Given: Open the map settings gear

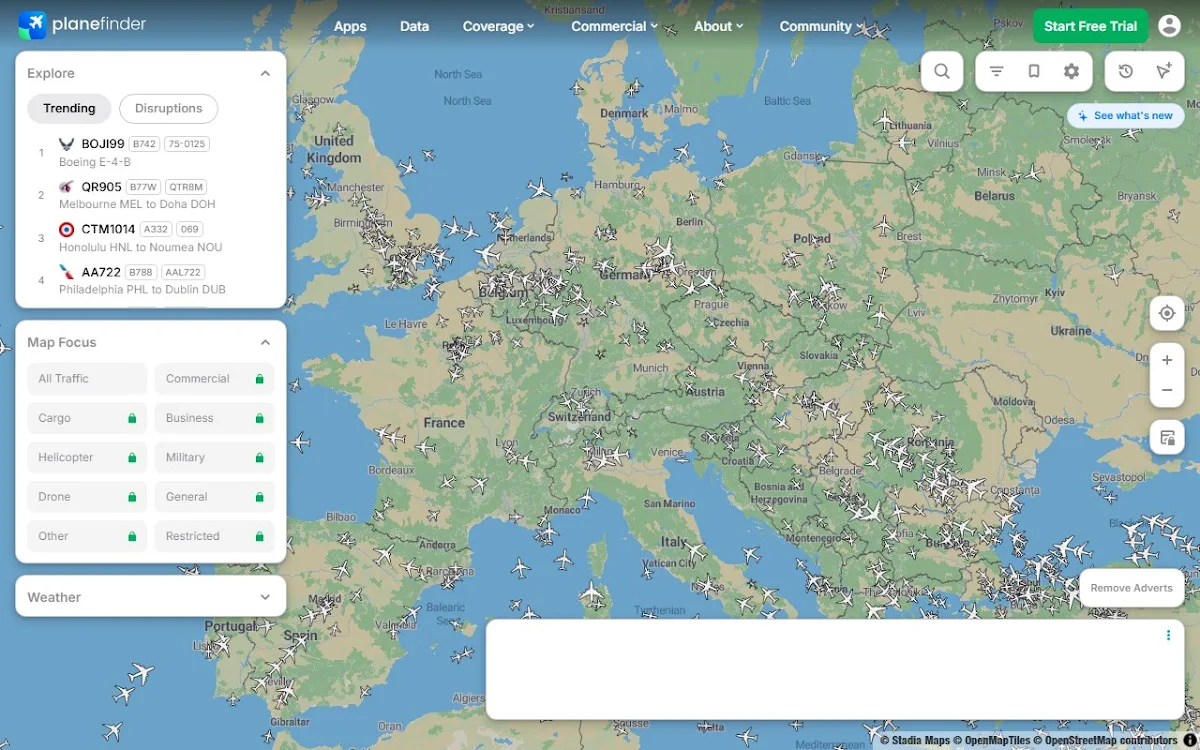Looking at the screenshot, I should (1071, 71).
